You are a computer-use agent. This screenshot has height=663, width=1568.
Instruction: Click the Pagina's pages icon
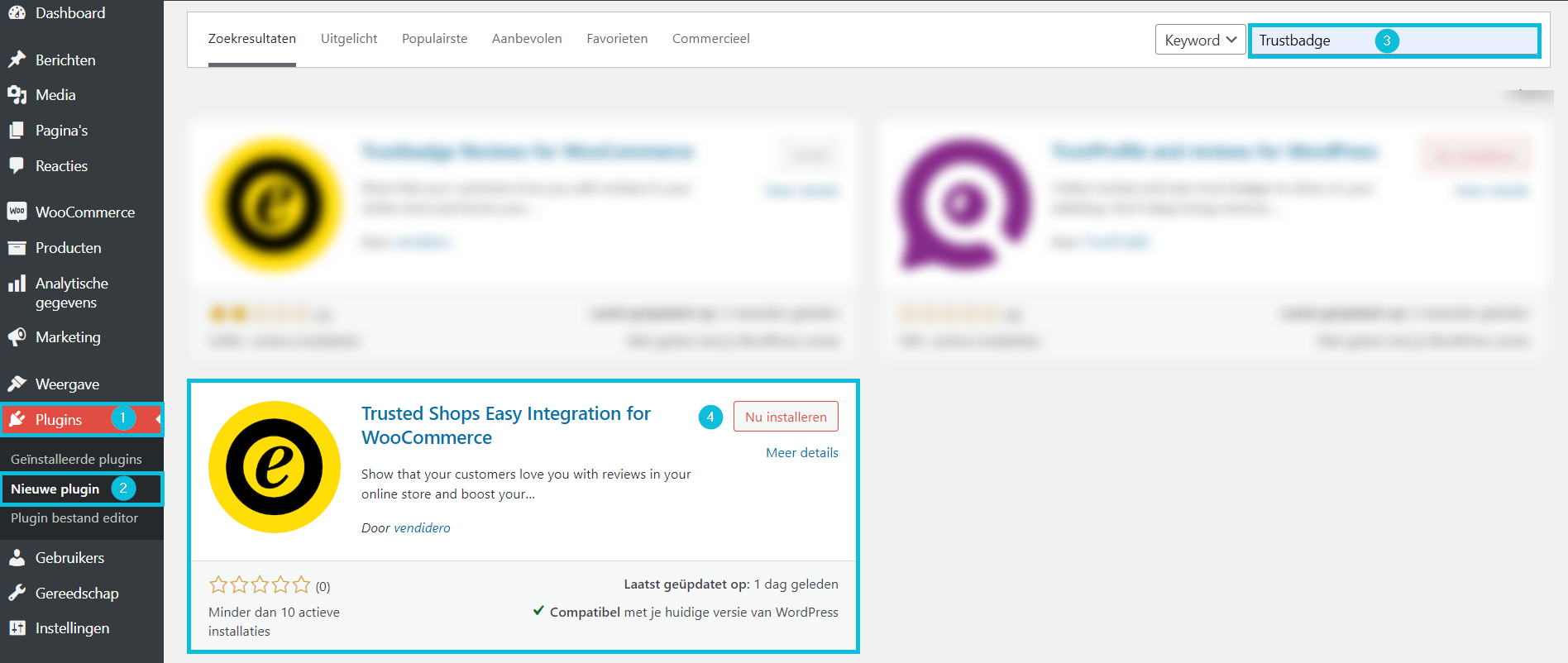17,131
